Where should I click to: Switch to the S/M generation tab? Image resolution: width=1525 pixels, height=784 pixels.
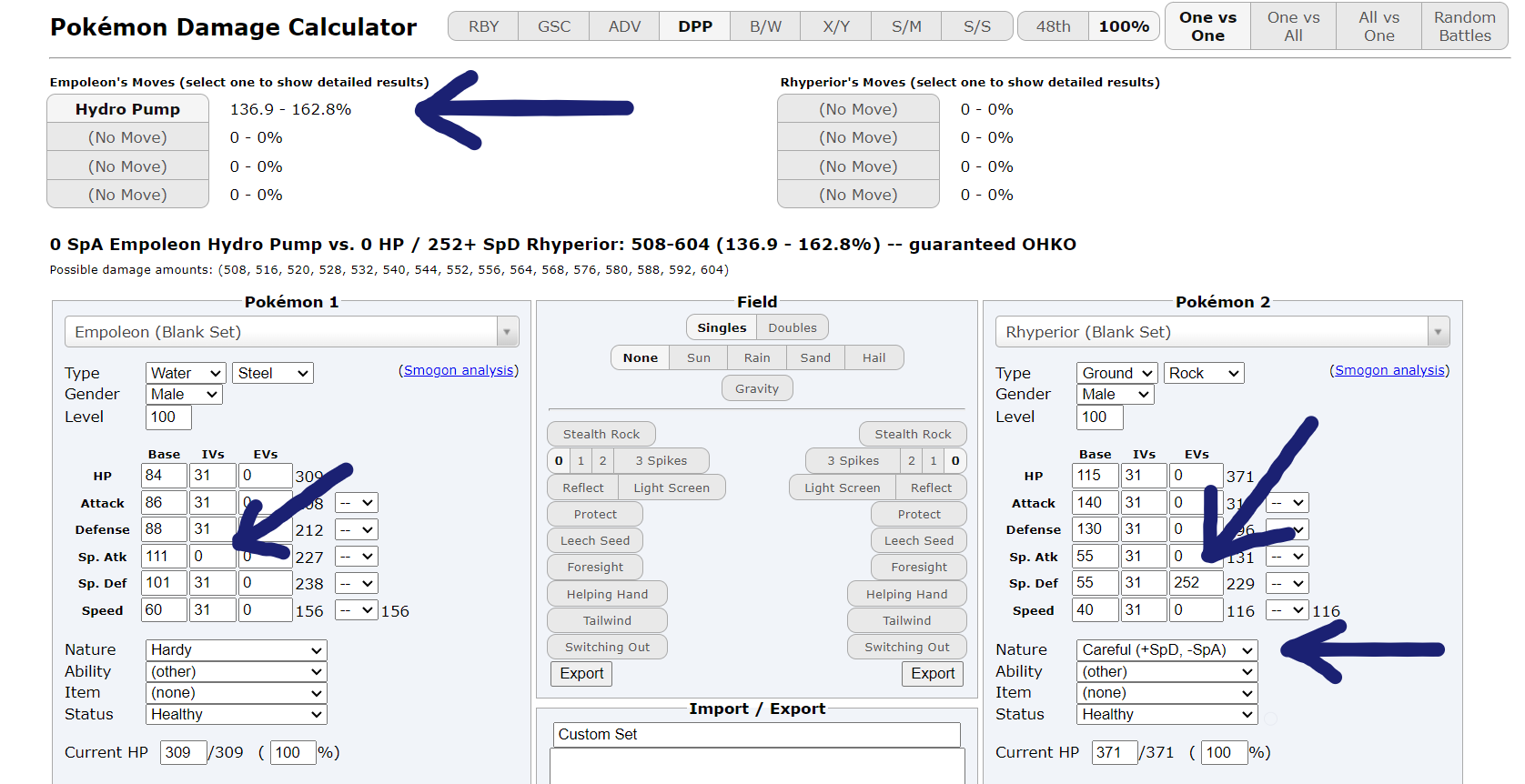906,26
